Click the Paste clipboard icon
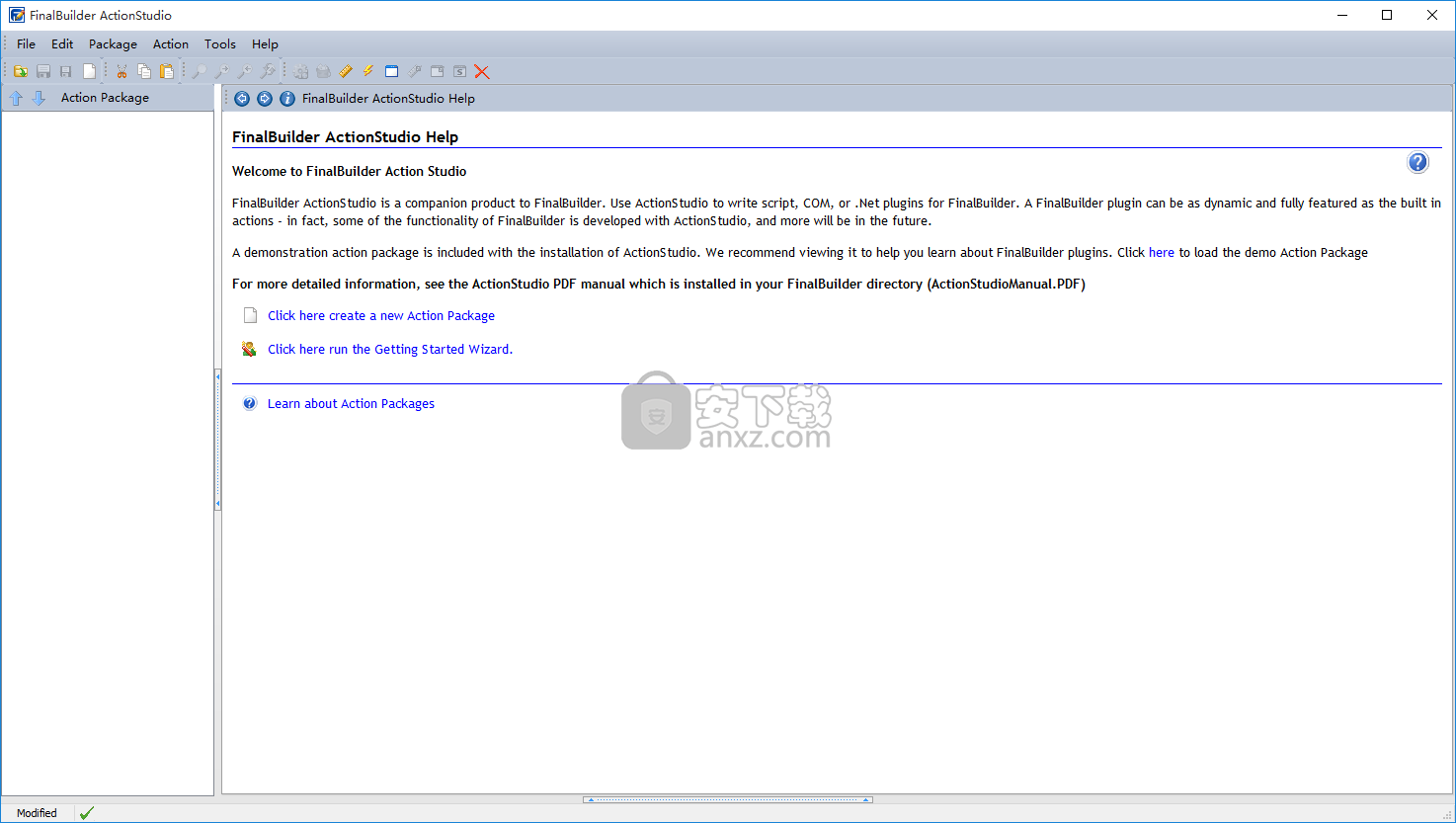The height and width of the screenshot is (823, 1456). (x=167, y=71)
